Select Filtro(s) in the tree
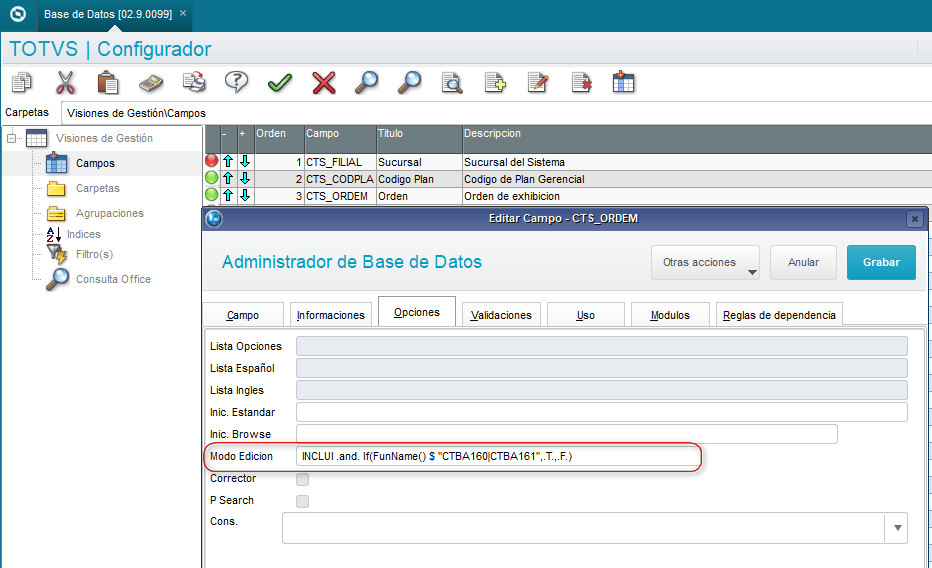This screenshot has height=568, width=932. point(94,254)
